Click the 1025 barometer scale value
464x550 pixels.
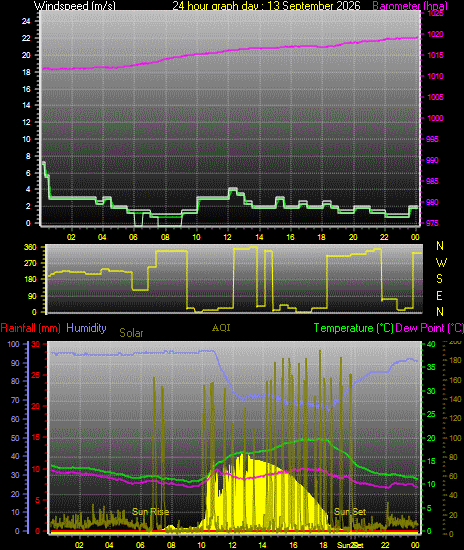point(435,13)
